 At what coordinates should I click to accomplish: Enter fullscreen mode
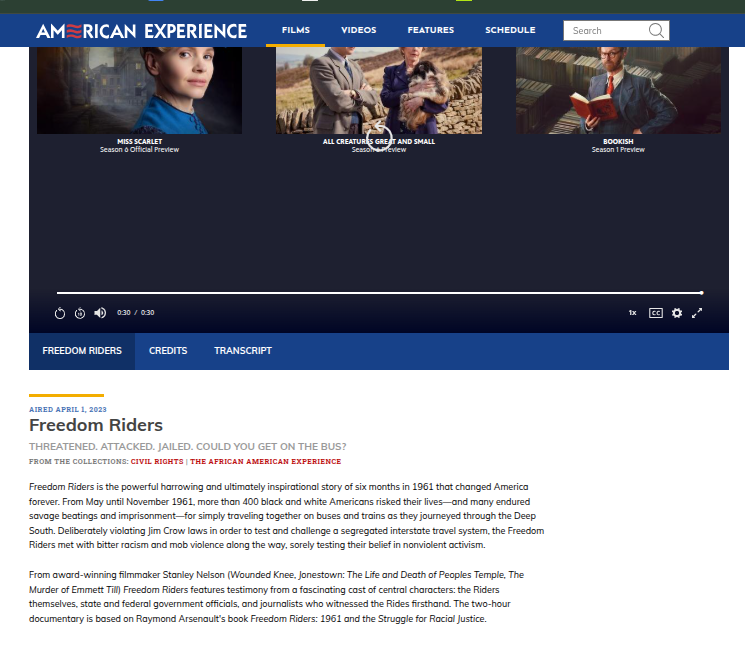(697, 313)
